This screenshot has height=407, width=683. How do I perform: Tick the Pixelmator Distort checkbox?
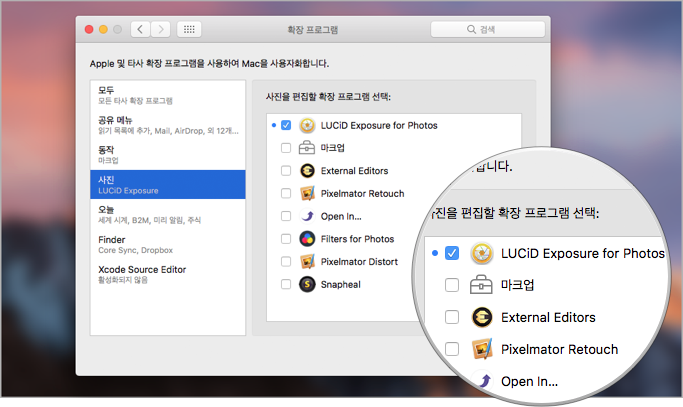[286, 261]
